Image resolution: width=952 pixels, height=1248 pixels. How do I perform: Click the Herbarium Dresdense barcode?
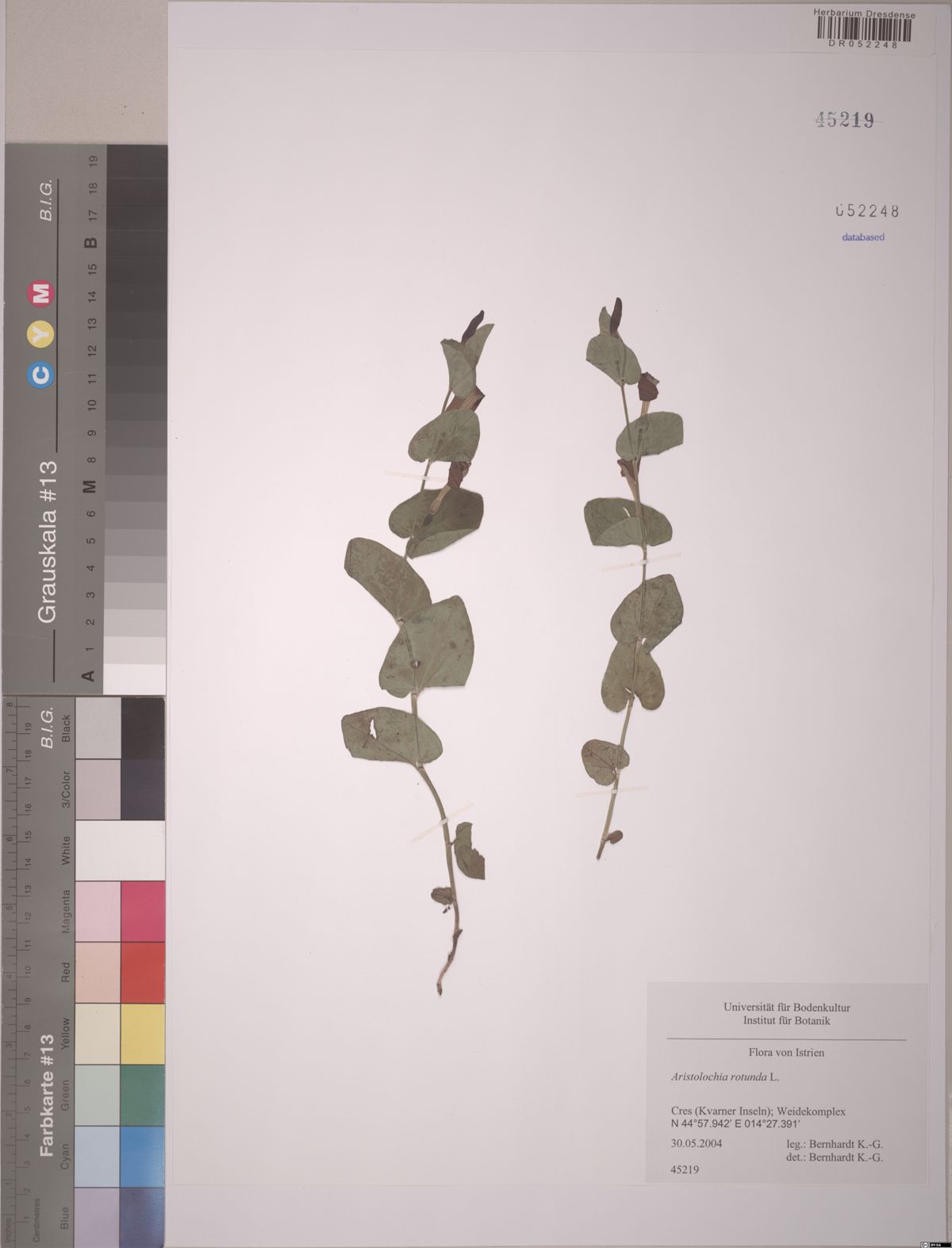(x=864, y=29)
